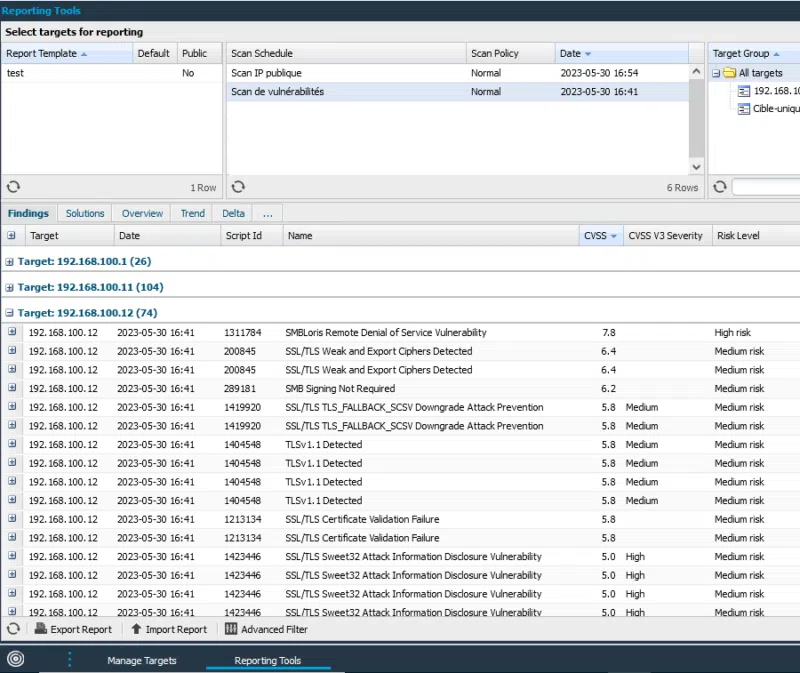This screenshot has height=673, width=800.
Task: Expand Target 192.168.100.1 group
Action: tap(10, 262)
